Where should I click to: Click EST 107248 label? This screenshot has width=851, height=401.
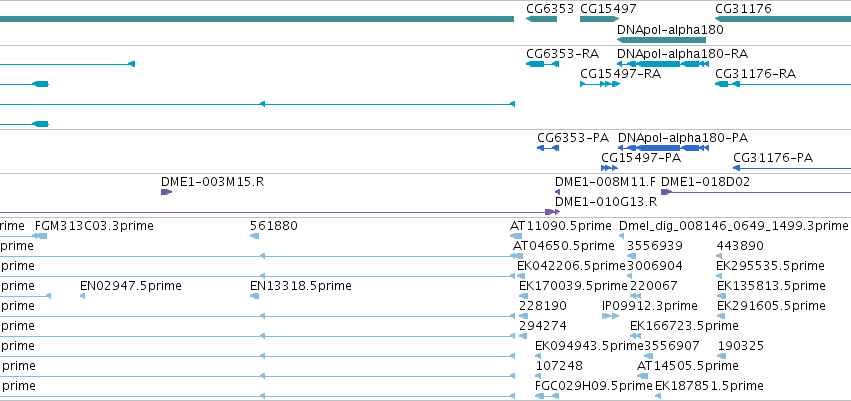(x=559, y=366)
